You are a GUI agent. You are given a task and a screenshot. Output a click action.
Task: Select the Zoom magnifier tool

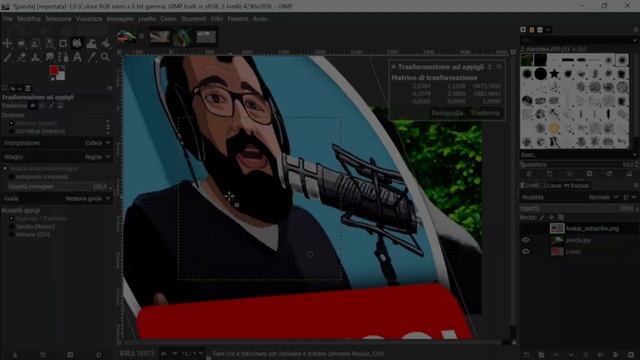tap(105, 57)
